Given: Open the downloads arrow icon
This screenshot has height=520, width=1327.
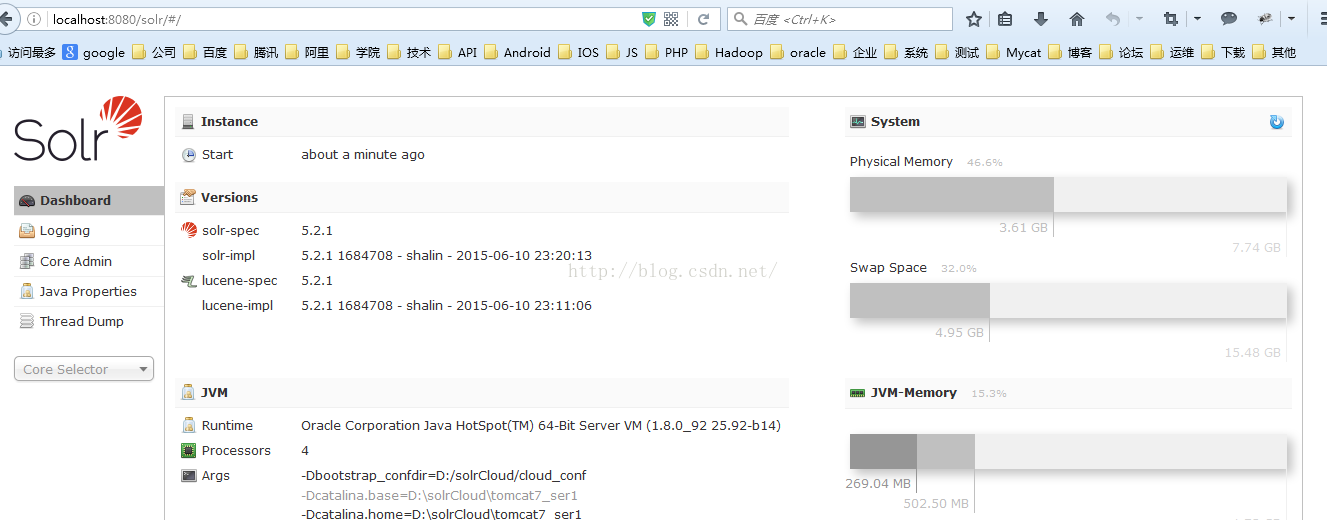Looking at the screenshot, I should click(1041, 19).
